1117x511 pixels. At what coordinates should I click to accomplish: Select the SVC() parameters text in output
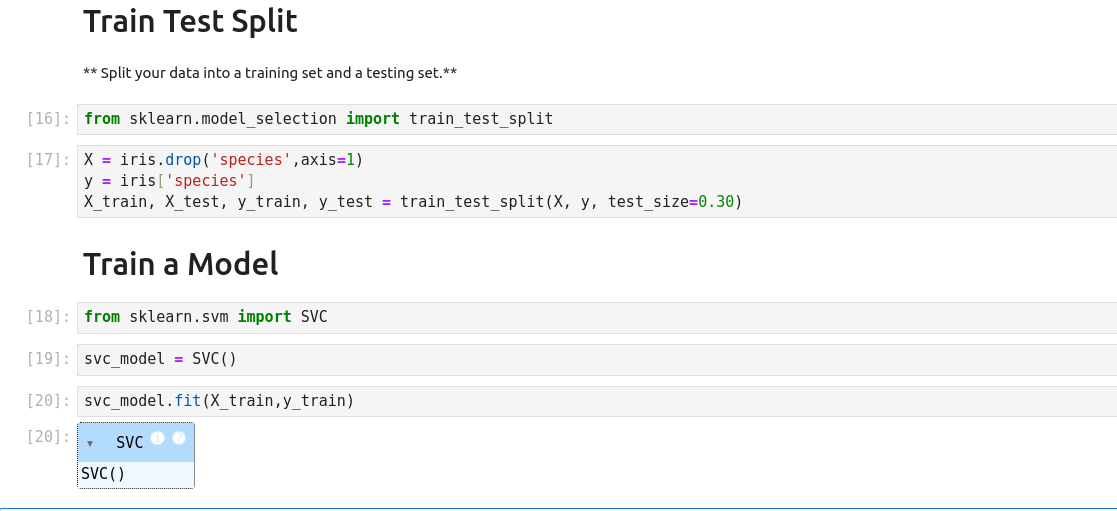[103, 474]
